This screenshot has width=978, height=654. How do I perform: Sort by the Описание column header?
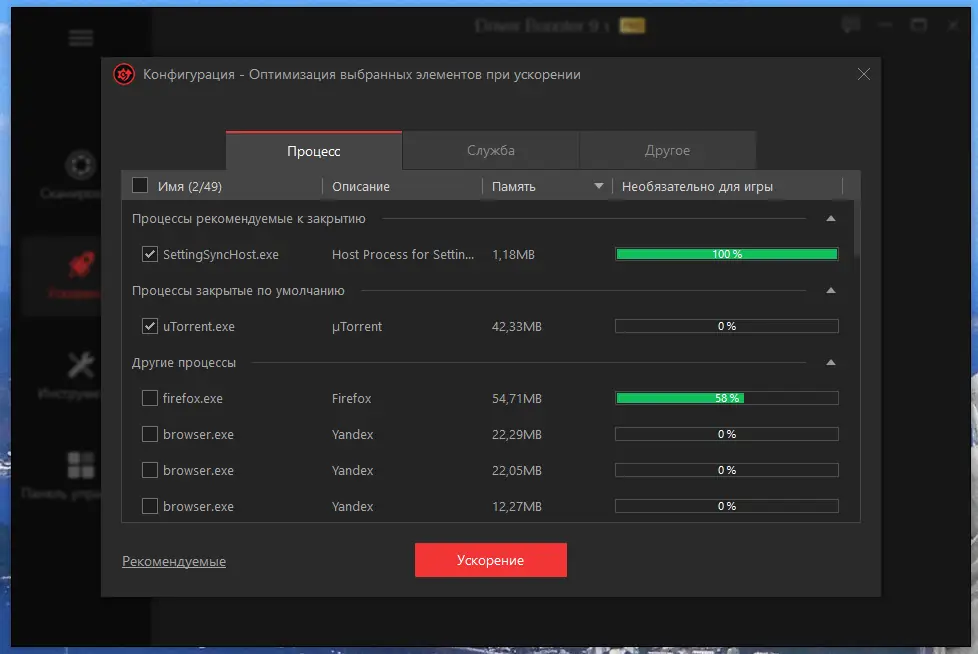(361, 186)
